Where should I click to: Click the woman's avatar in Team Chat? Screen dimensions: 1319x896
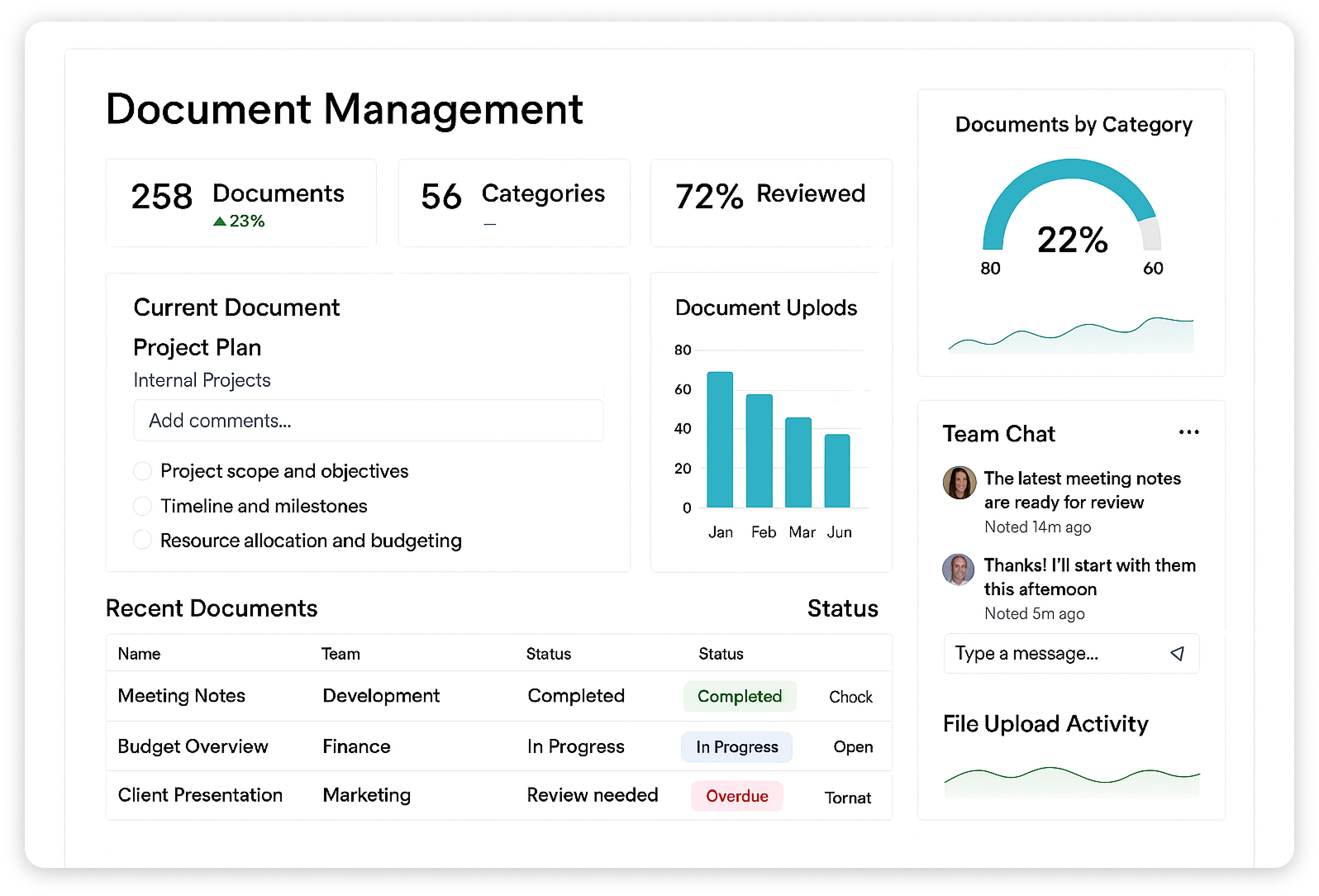959,483
